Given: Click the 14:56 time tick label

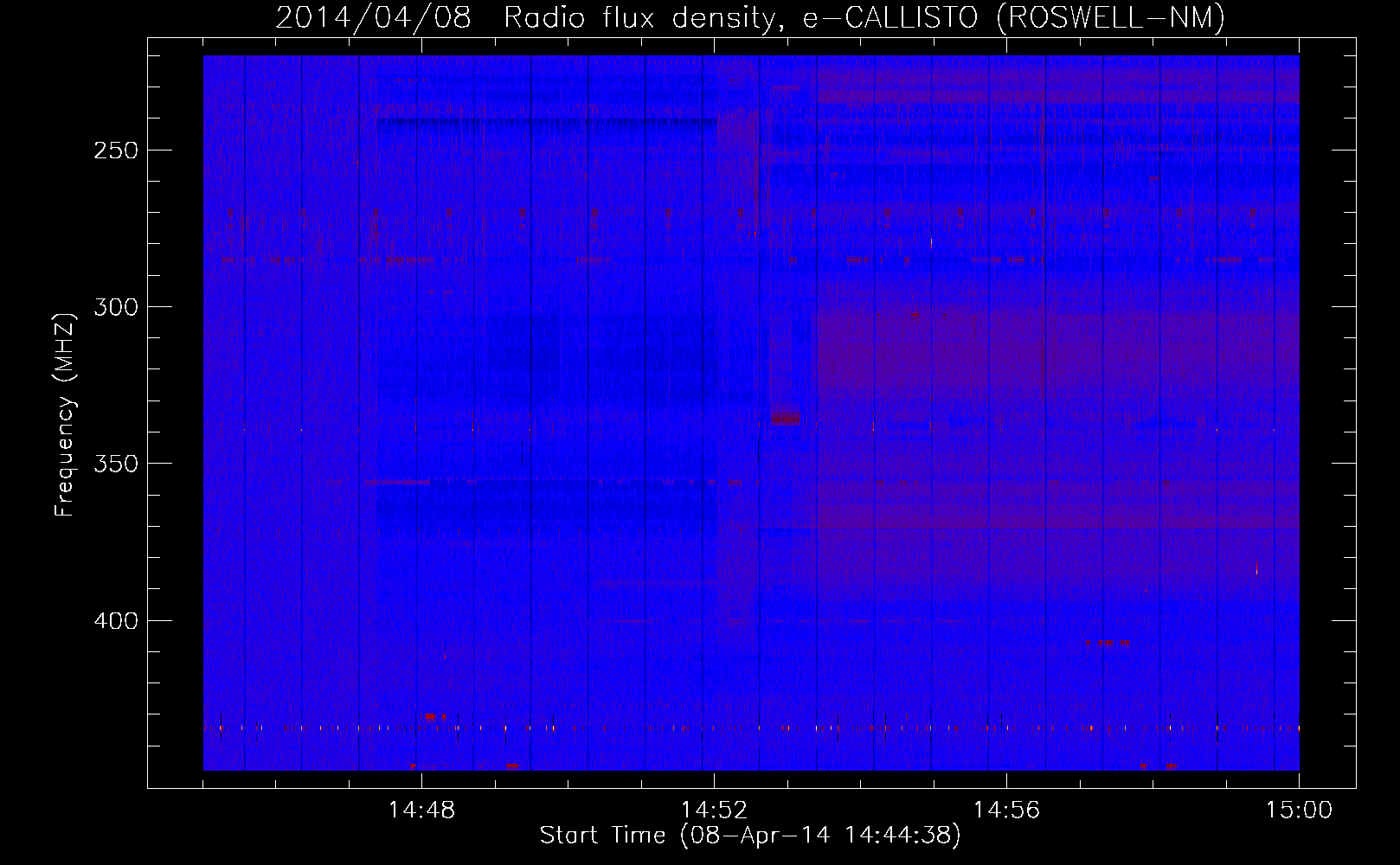Looking at the screenshot, I should 1006,811.
